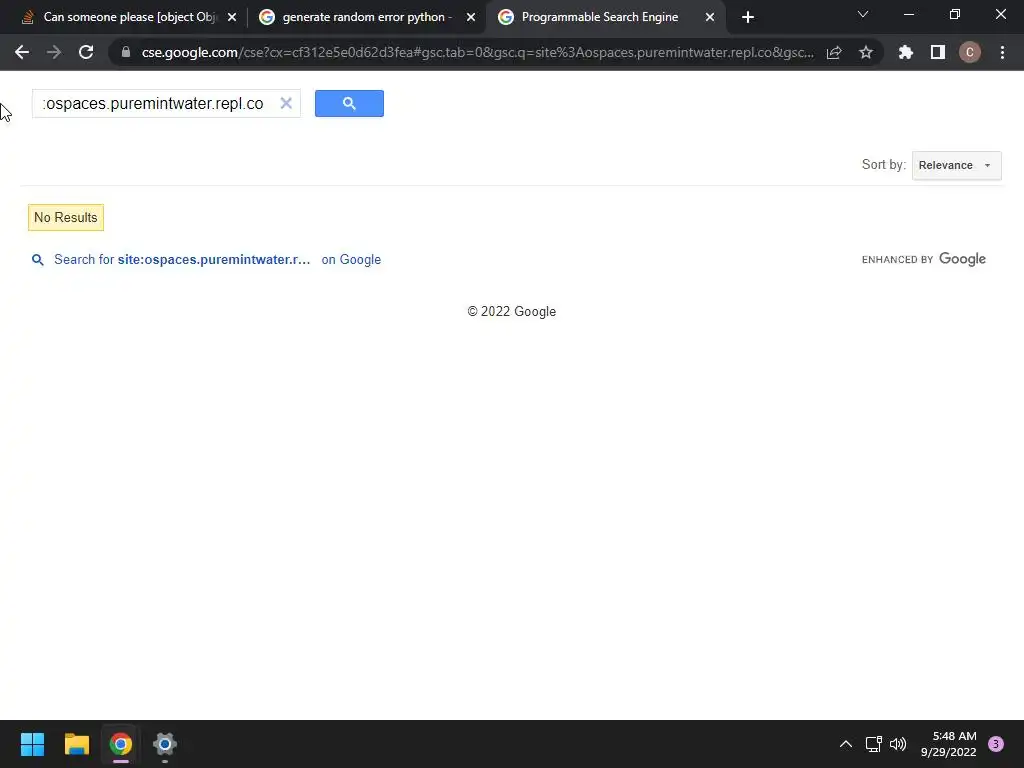Image resolution: width=1024 pixels, height=768 pixels.
Task: Open the Sort by Relevance dropdown
Action: pyautogui.click(x=956, y=165)
